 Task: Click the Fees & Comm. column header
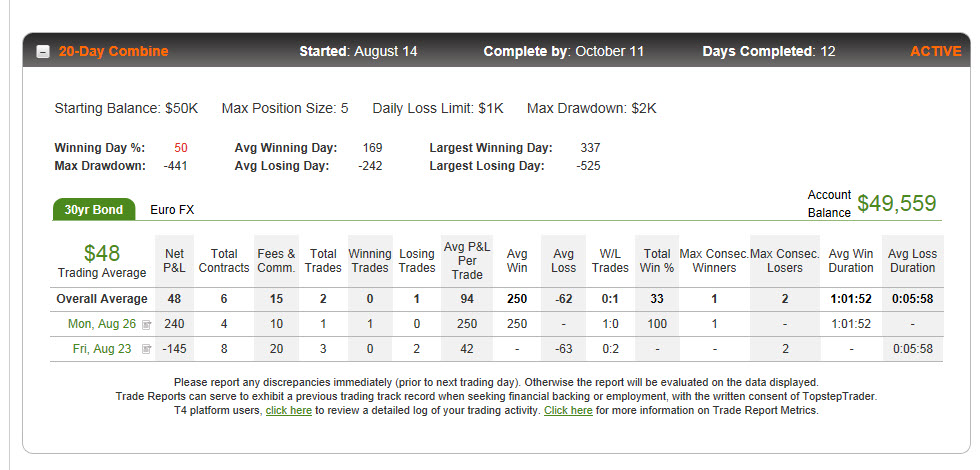276,261
